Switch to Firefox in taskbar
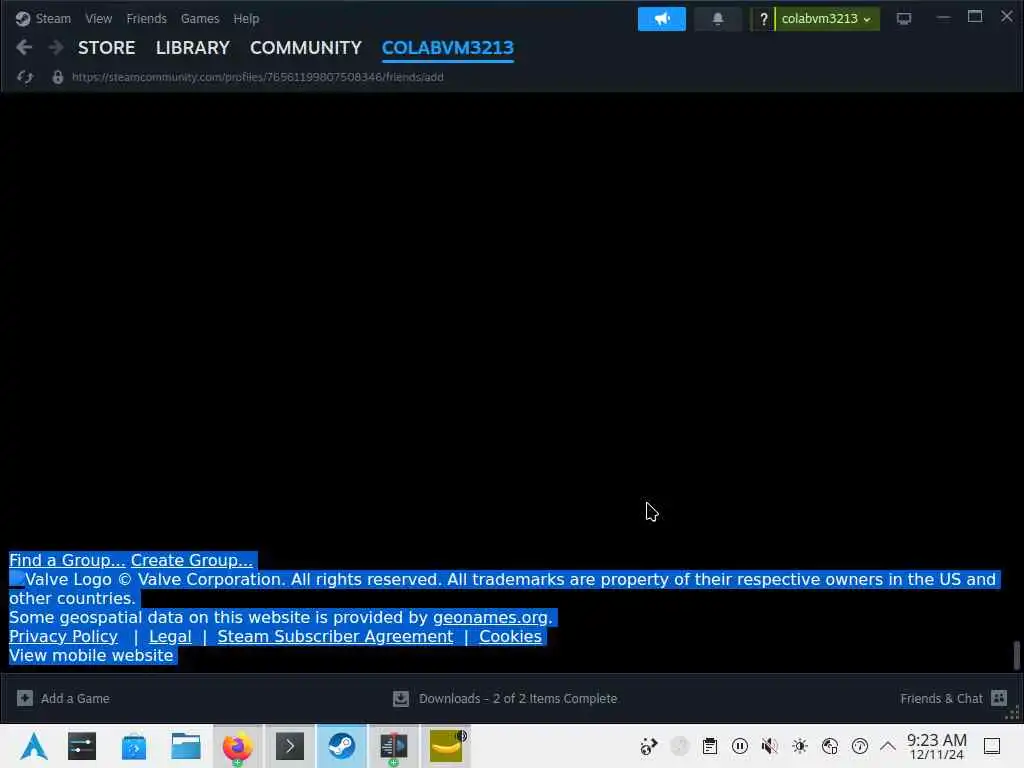This screenshot has height=768, width=1024. [x=238, y=746]
